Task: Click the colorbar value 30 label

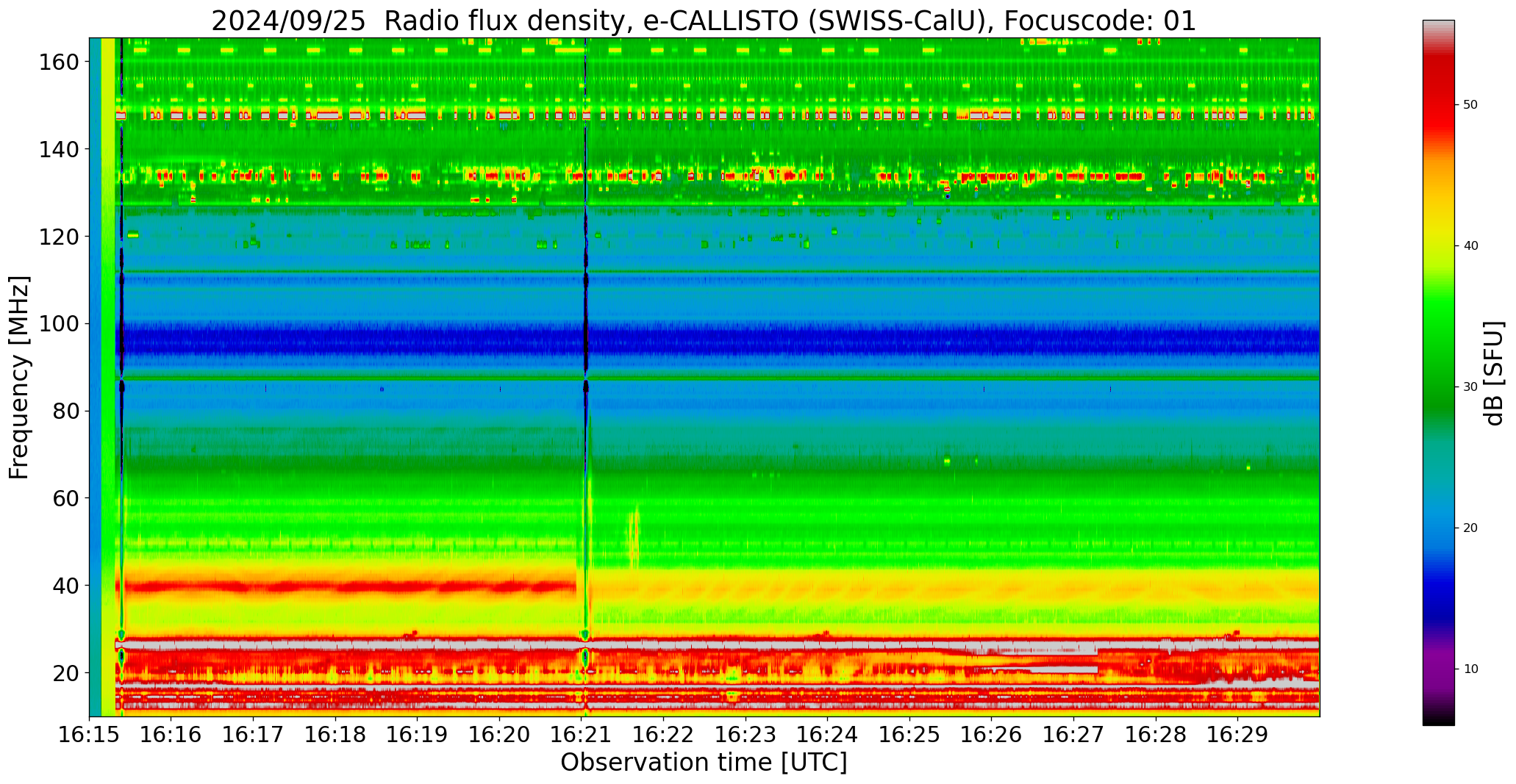Action: click(1470, 387)
